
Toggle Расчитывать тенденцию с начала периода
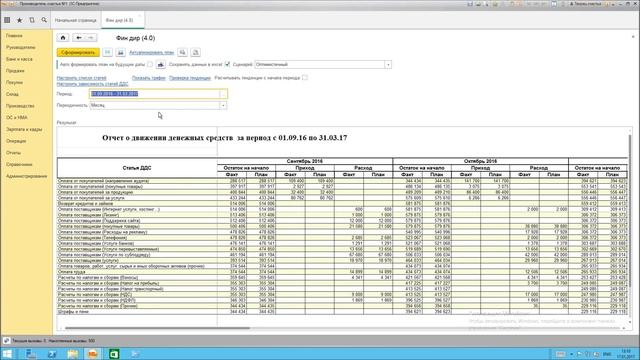[305, 78]
